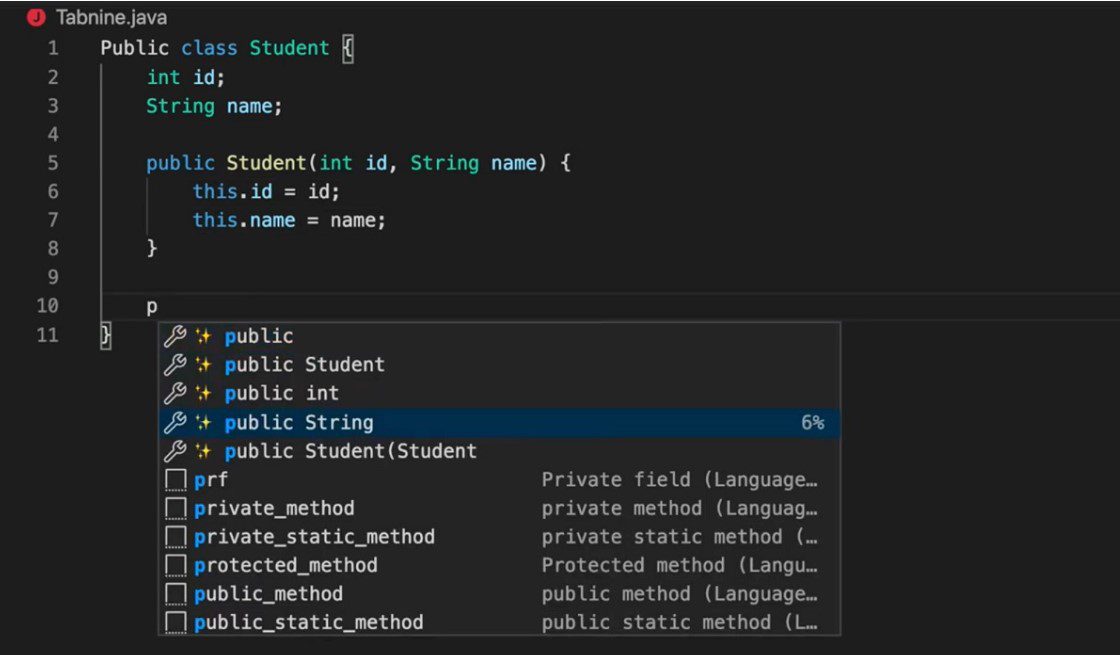Select the public Student completion suggestion
The width and height of the screenshot is (1120, 655).
click(305, 365)
